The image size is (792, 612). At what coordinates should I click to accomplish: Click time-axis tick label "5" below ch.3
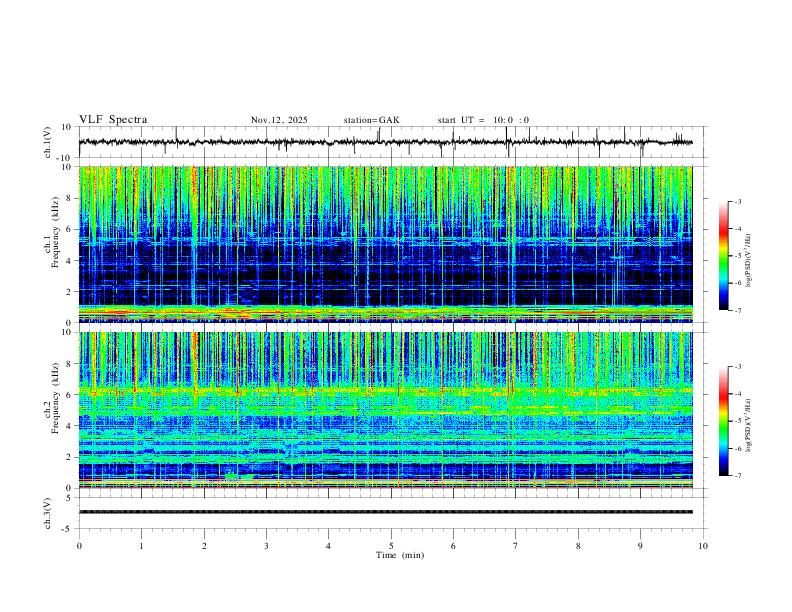(391, 546)
